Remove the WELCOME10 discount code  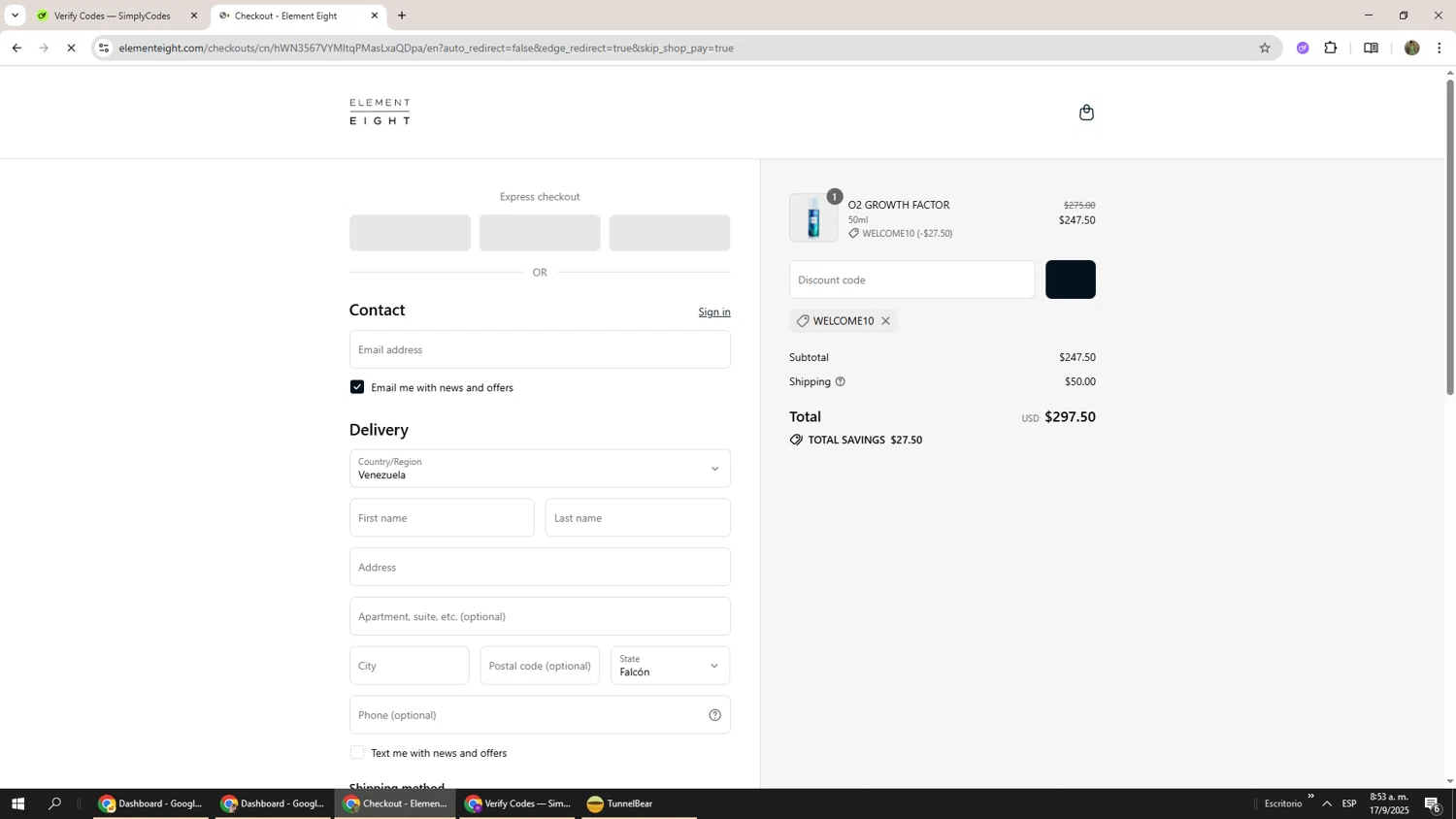tap(885, 321)
